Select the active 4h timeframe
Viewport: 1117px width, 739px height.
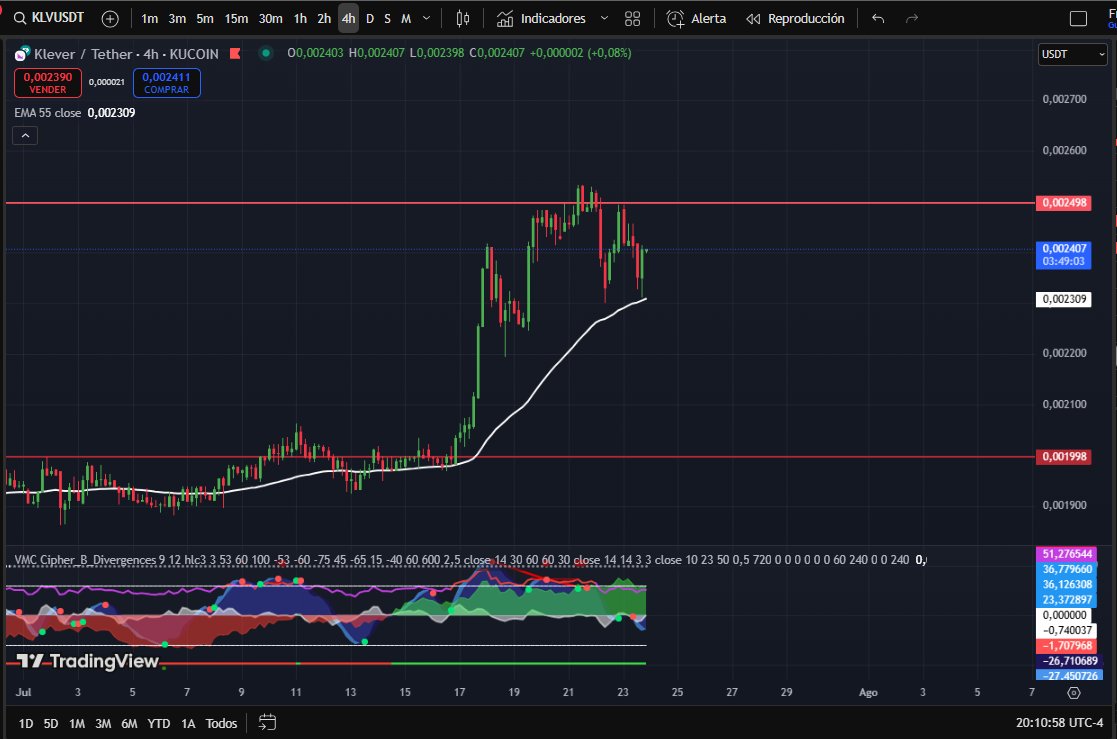coord(348,19)
